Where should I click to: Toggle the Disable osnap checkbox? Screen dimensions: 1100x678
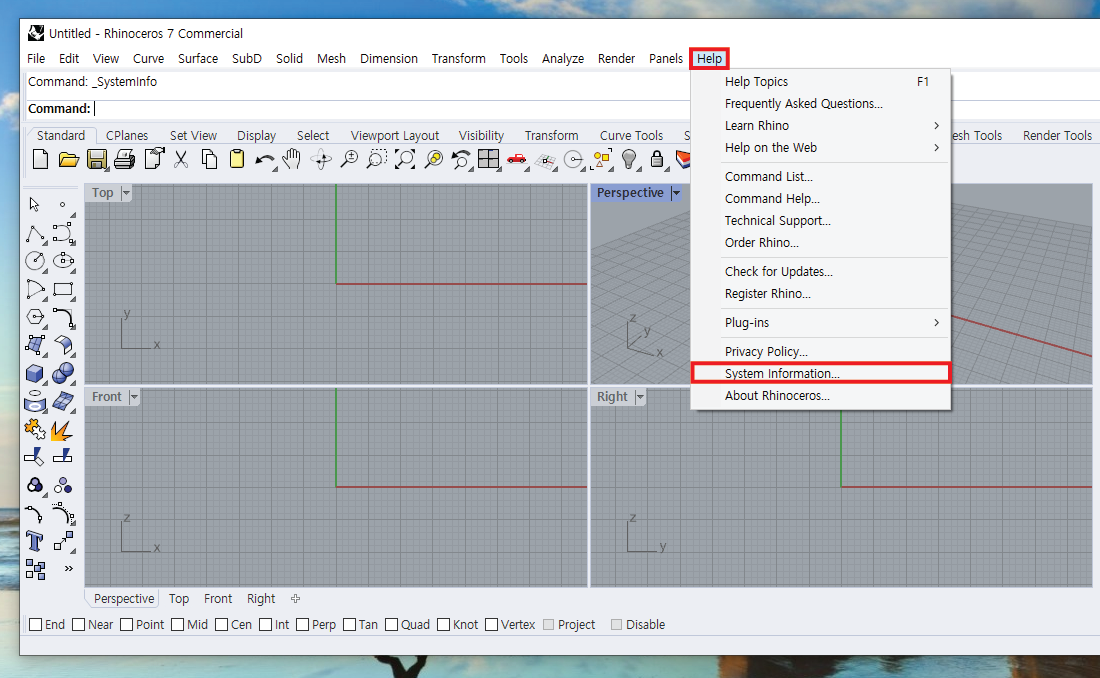(x=616, y=625)
